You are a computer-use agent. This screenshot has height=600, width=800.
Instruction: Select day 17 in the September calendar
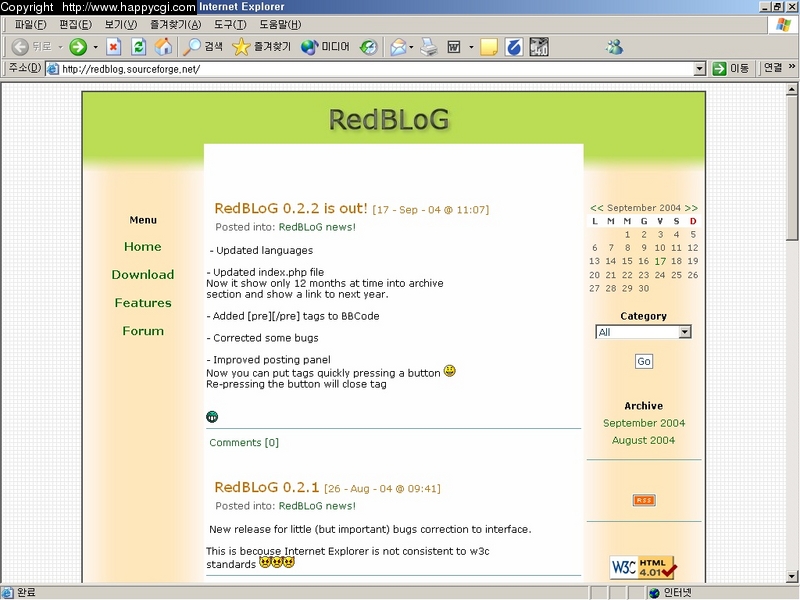click(x=660, y=261)
